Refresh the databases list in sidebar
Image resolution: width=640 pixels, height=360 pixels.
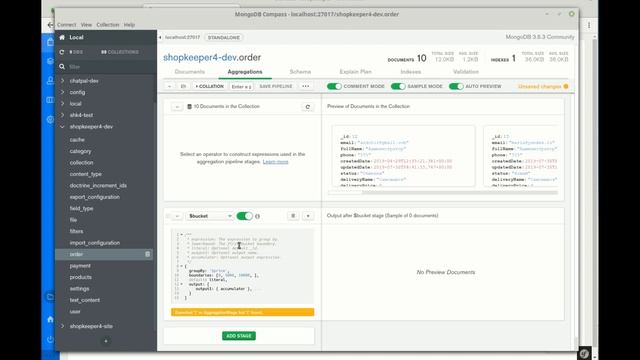tap(62, 52)
